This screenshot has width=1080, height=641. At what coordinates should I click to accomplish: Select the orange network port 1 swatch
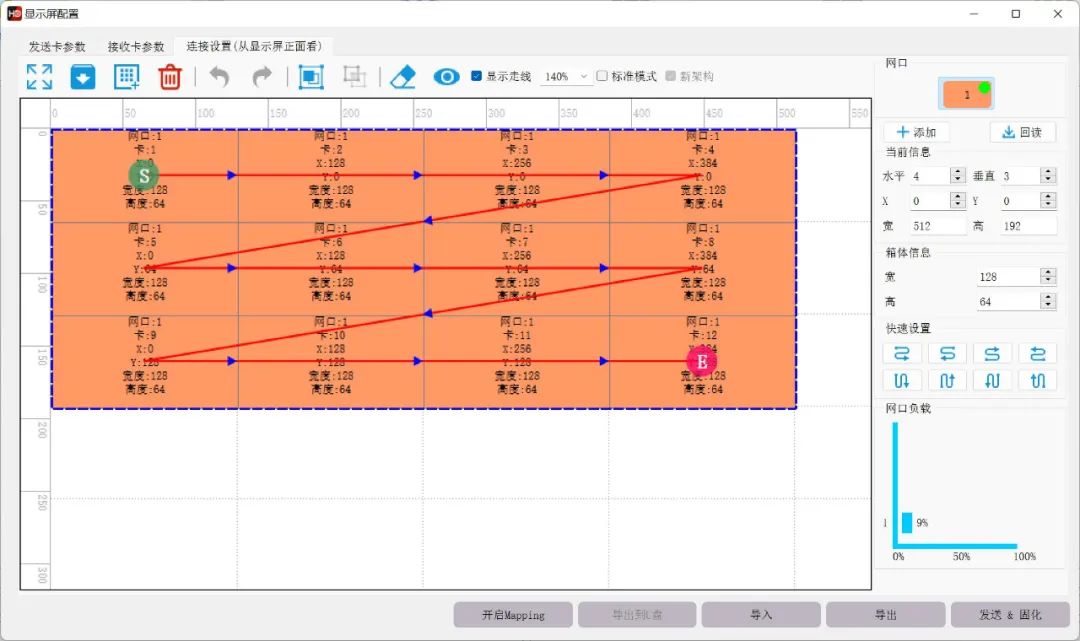tap(966, 94)
